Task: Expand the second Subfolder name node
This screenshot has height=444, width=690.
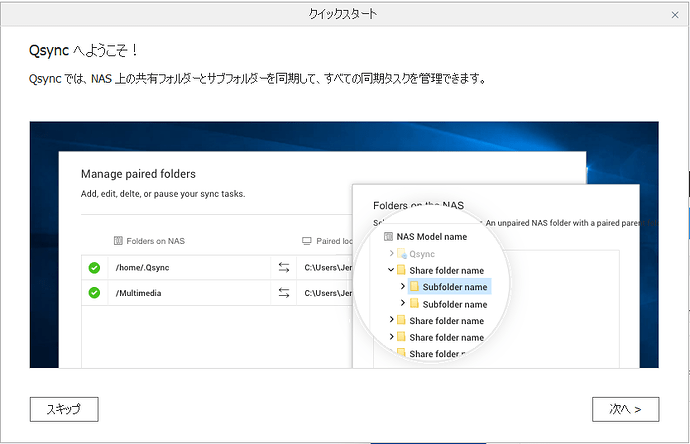Action: 402,304
